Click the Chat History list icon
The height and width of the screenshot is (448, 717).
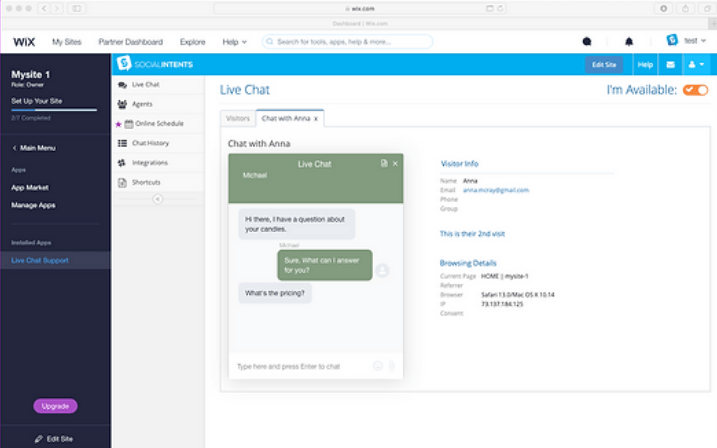point(122,144)
